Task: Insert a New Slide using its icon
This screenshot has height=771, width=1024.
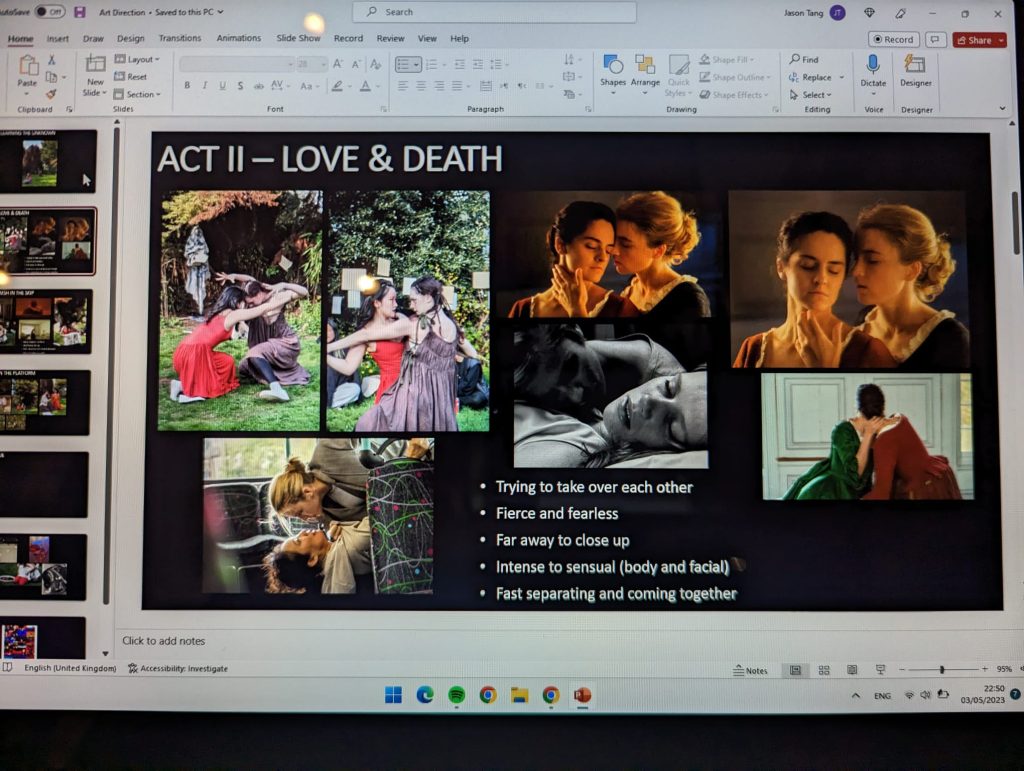Action: click(95, 64)
